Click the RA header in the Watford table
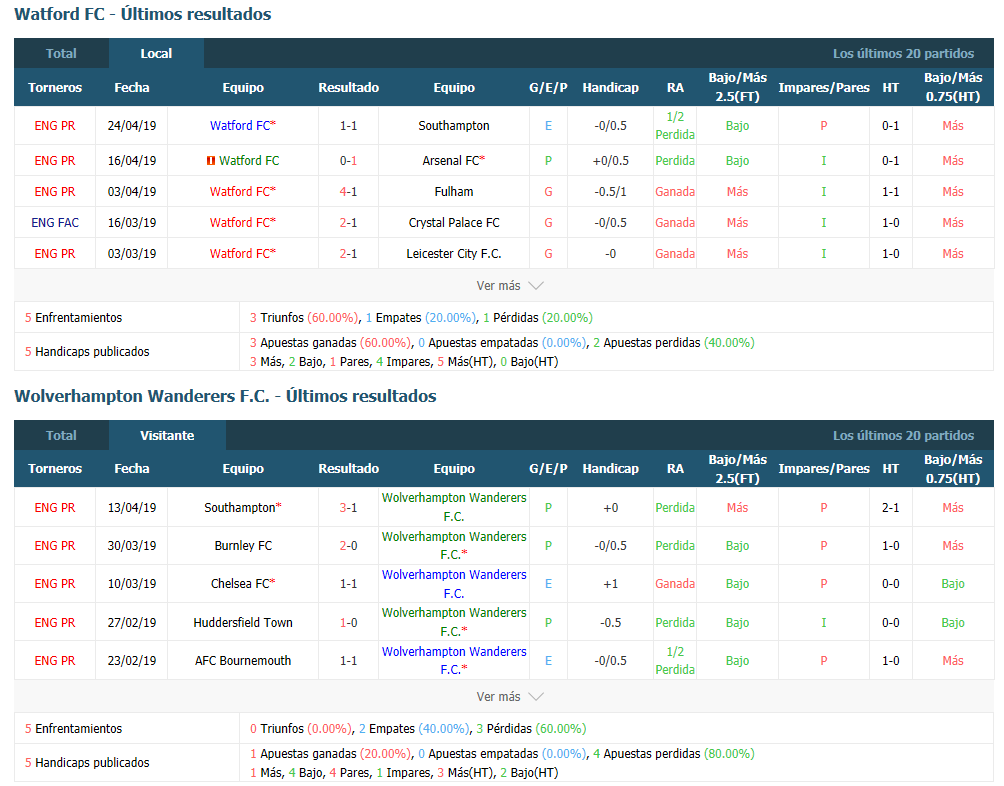This screenshot has height=786, width=1004. tap(675, 88)
